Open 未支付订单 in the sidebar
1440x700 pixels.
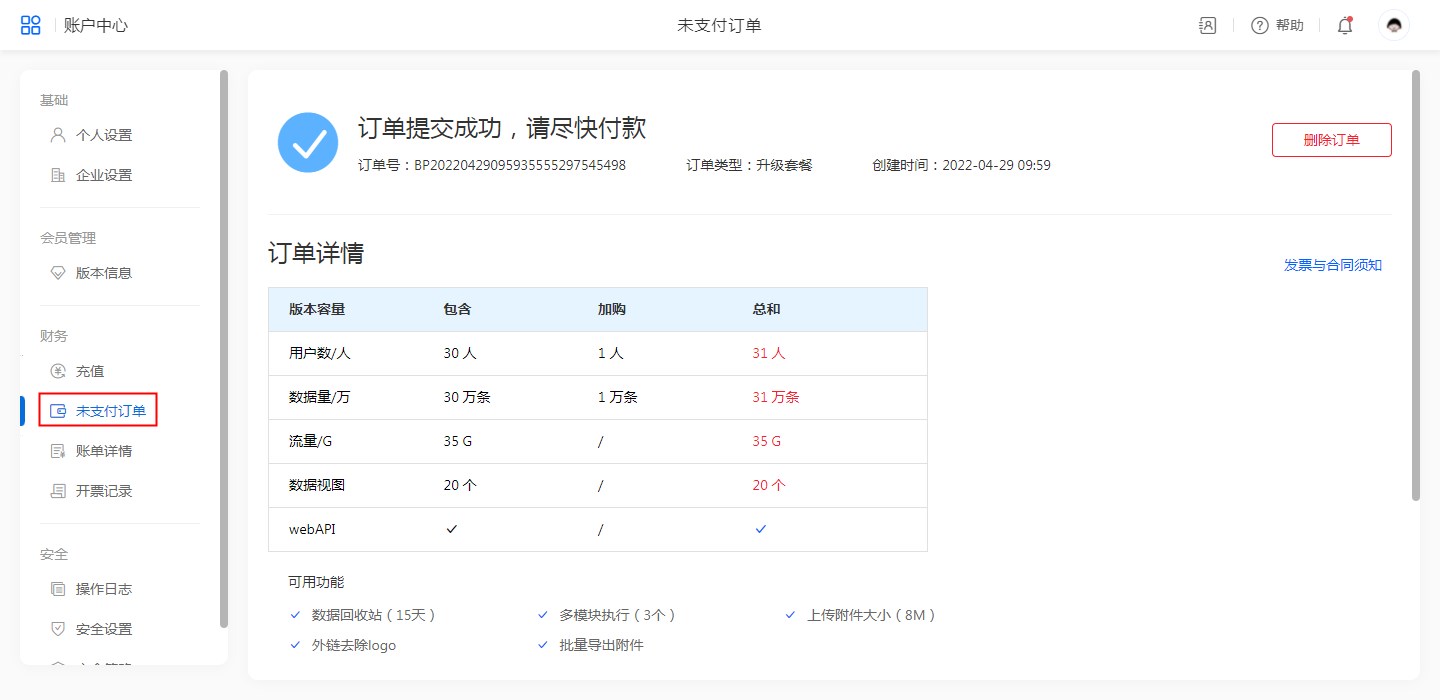coord(110,411)
